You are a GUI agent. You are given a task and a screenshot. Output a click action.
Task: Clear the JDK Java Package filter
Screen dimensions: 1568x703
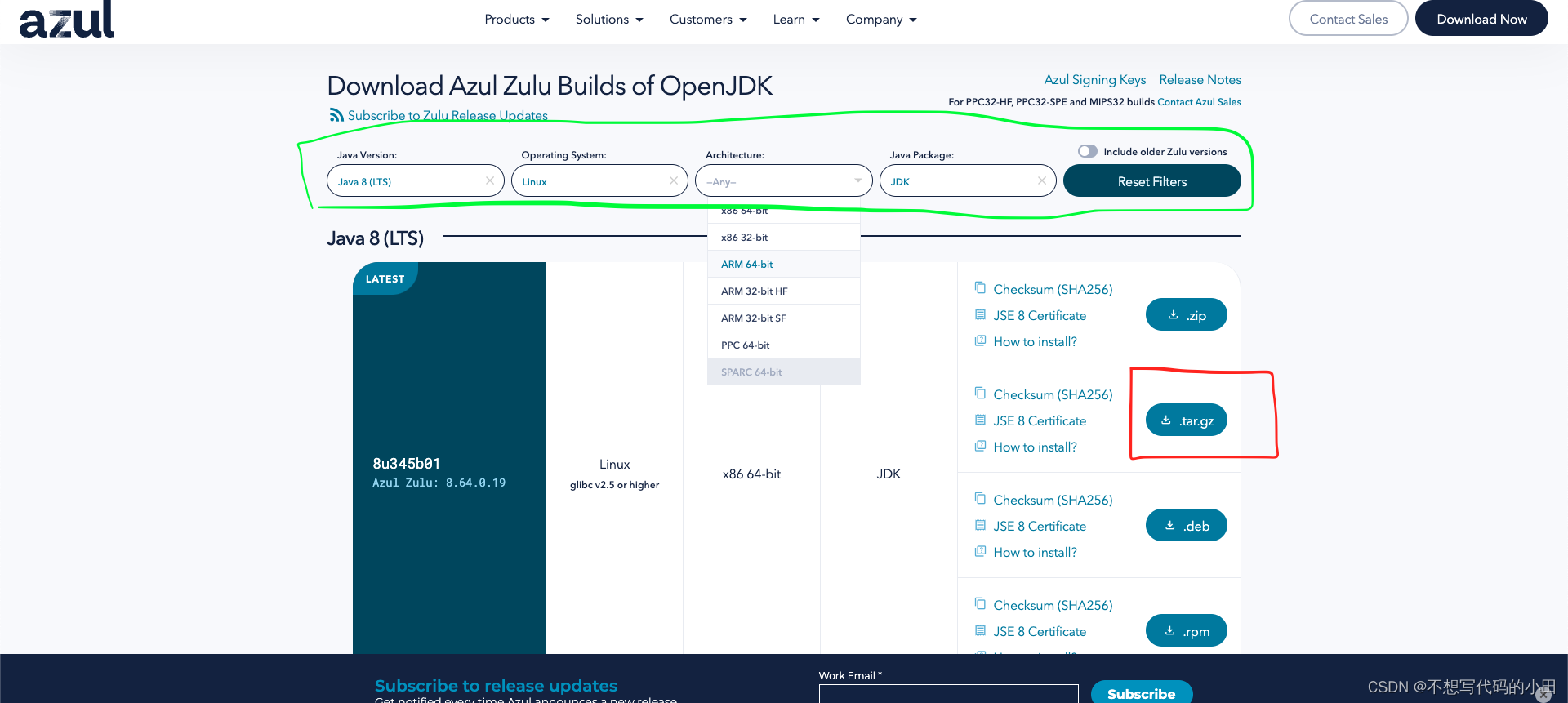(x=1041, y=180)
